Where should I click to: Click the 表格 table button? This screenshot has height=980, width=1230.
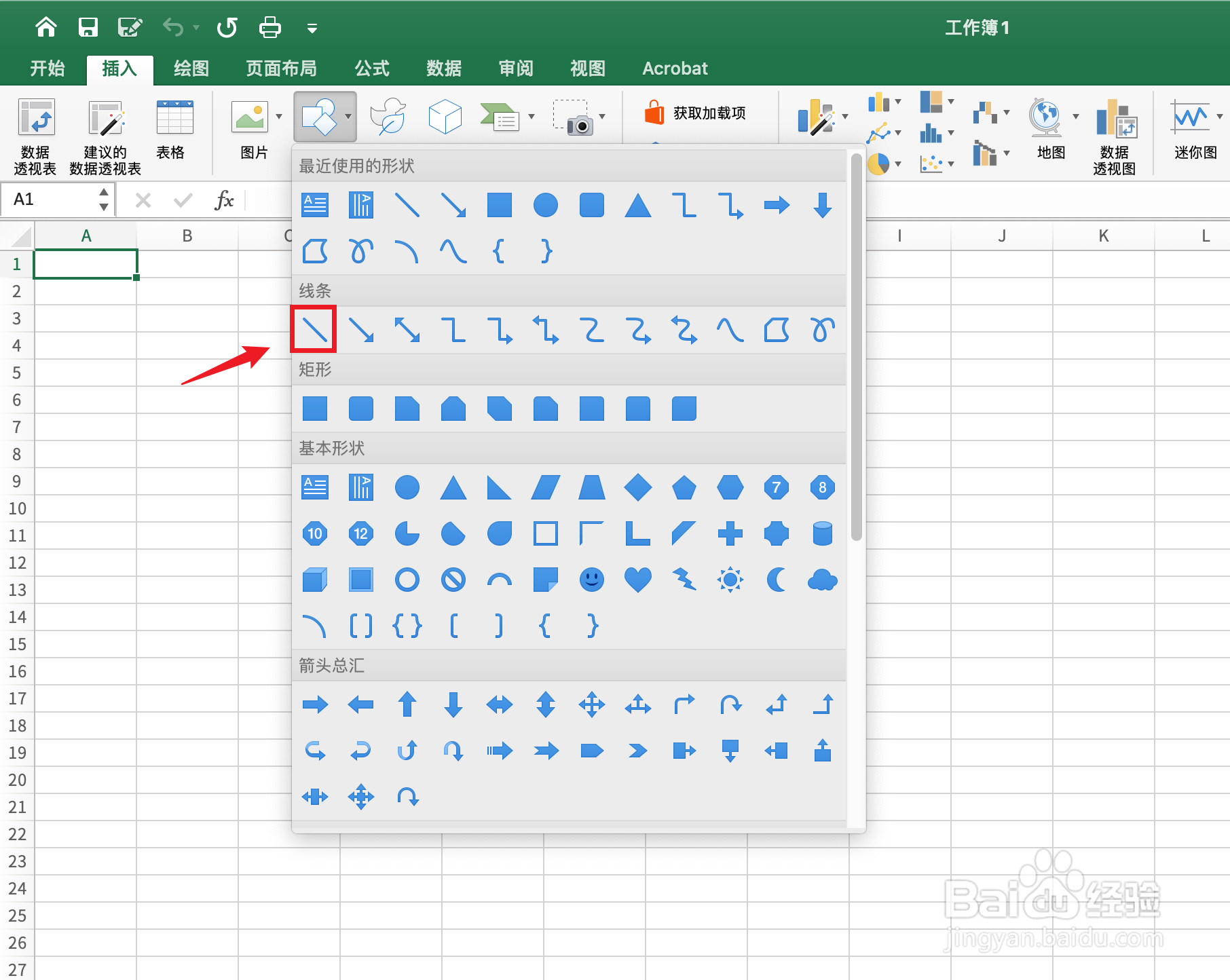coord(174,129)
